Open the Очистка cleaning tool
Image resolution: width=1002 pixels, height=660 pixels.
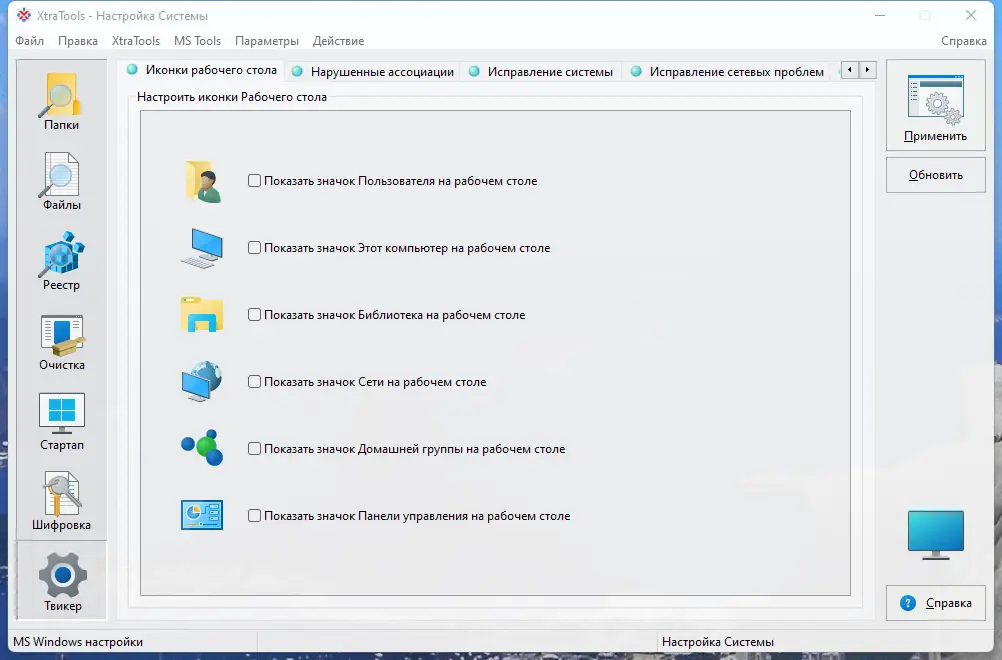(x=61, y=340)
